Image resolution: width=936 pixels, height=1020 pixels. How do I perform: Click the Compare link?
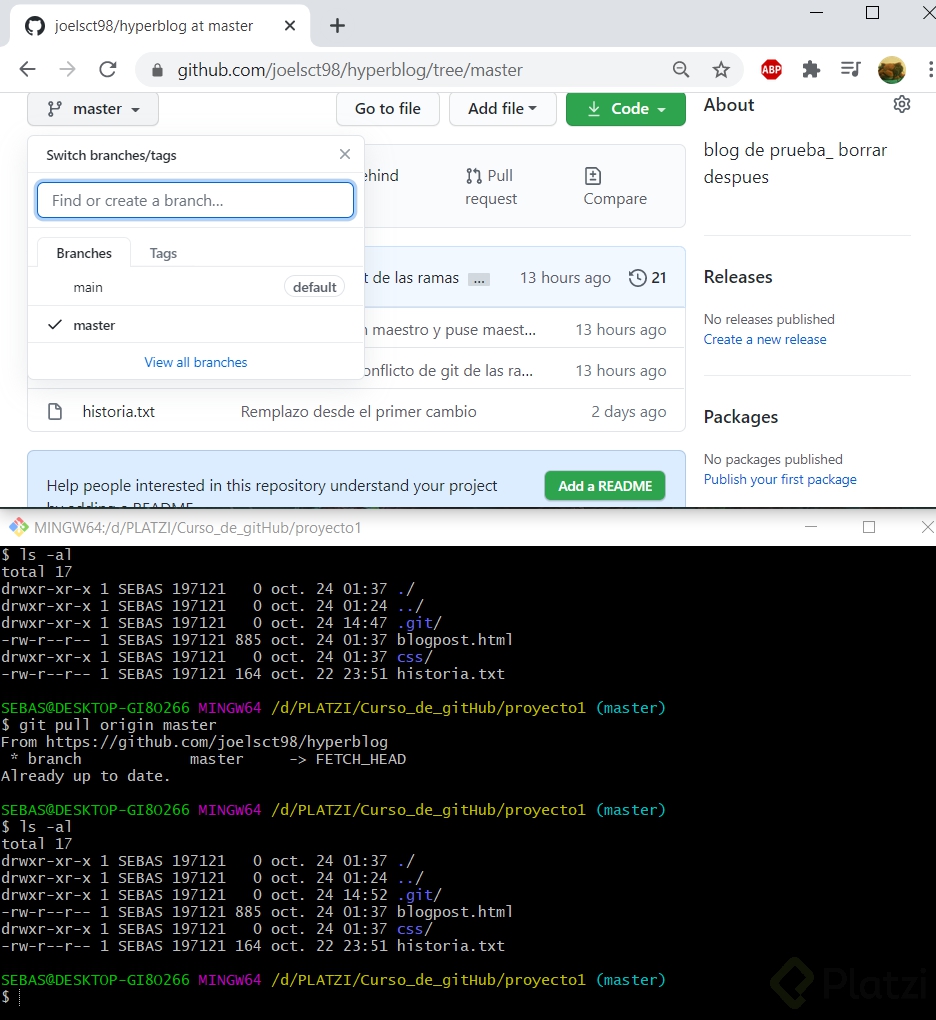[x=615, y=187]
